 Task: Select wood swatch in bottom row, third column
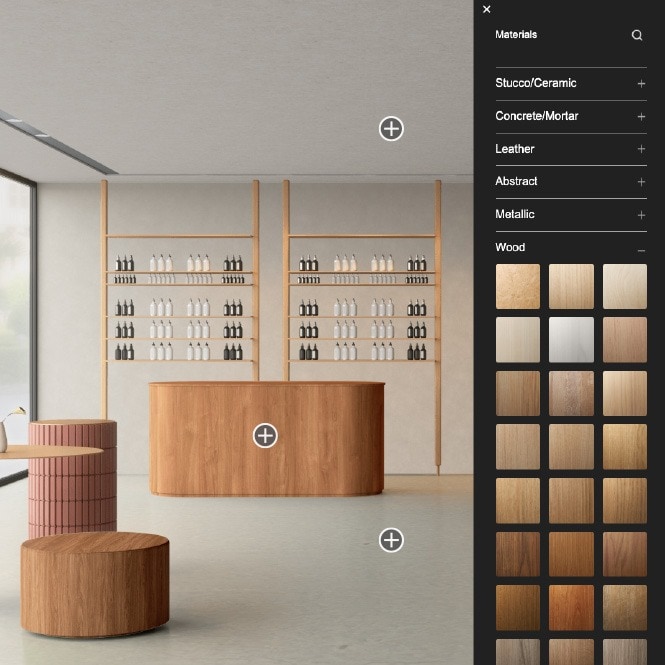coord(625,652)
